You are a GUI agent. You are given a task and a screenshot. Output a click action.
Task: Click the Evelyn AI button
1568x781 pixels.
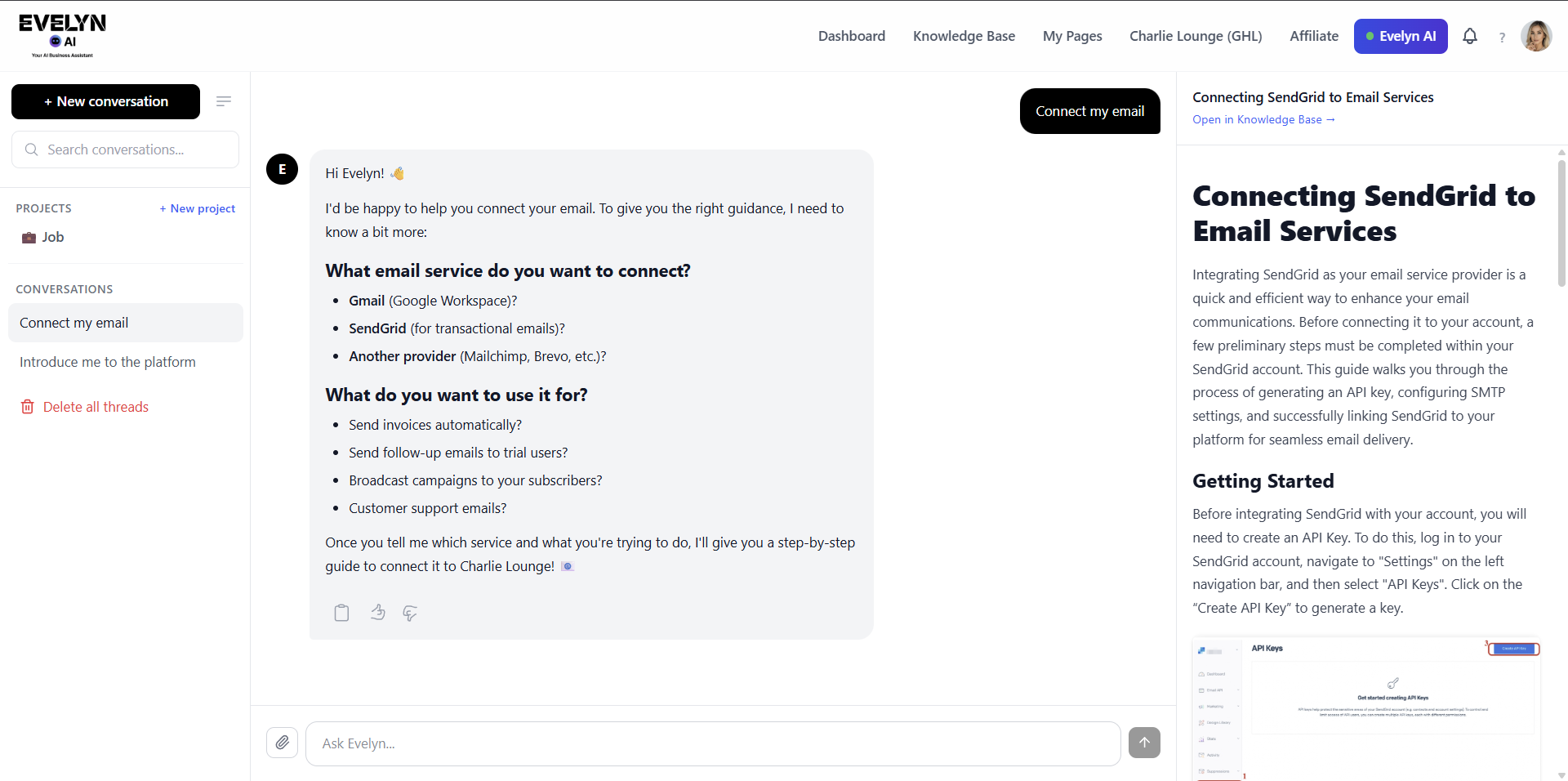[x=1401, y=36]
